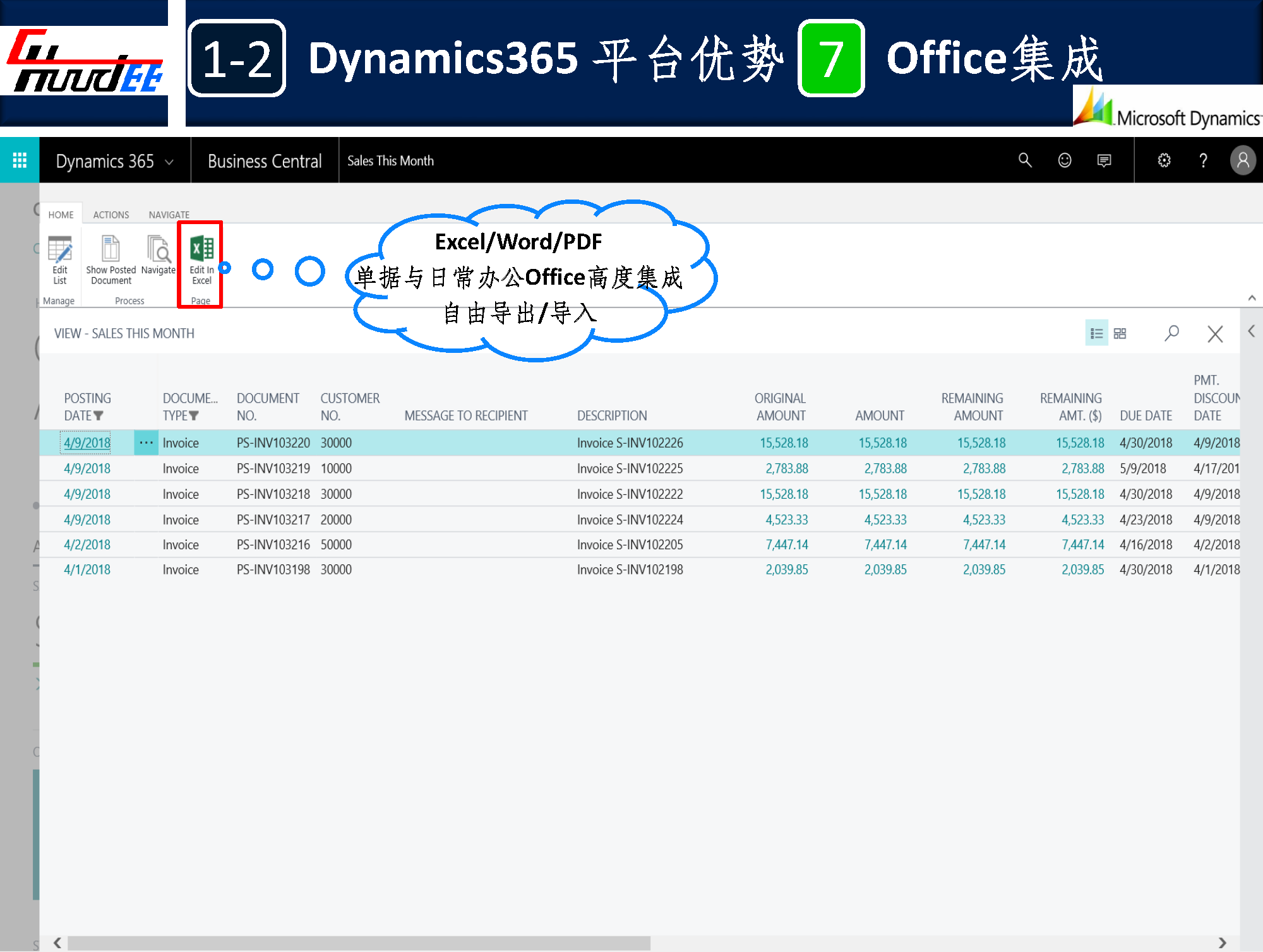Click amount 2,783.88 in Original Amount column
Image resolution: width=1263 pixels, height=952 pixels.
pos(786,468)
